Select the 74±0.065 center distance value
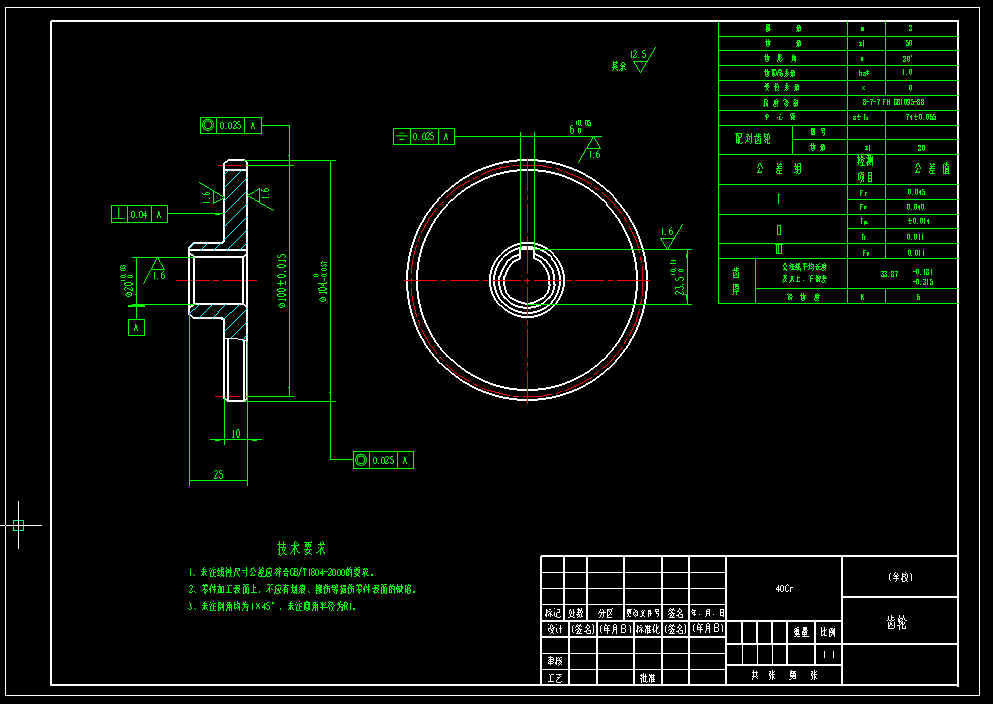Image resolution: width=993 pixels, height=704 pixels. coord(921,117)
